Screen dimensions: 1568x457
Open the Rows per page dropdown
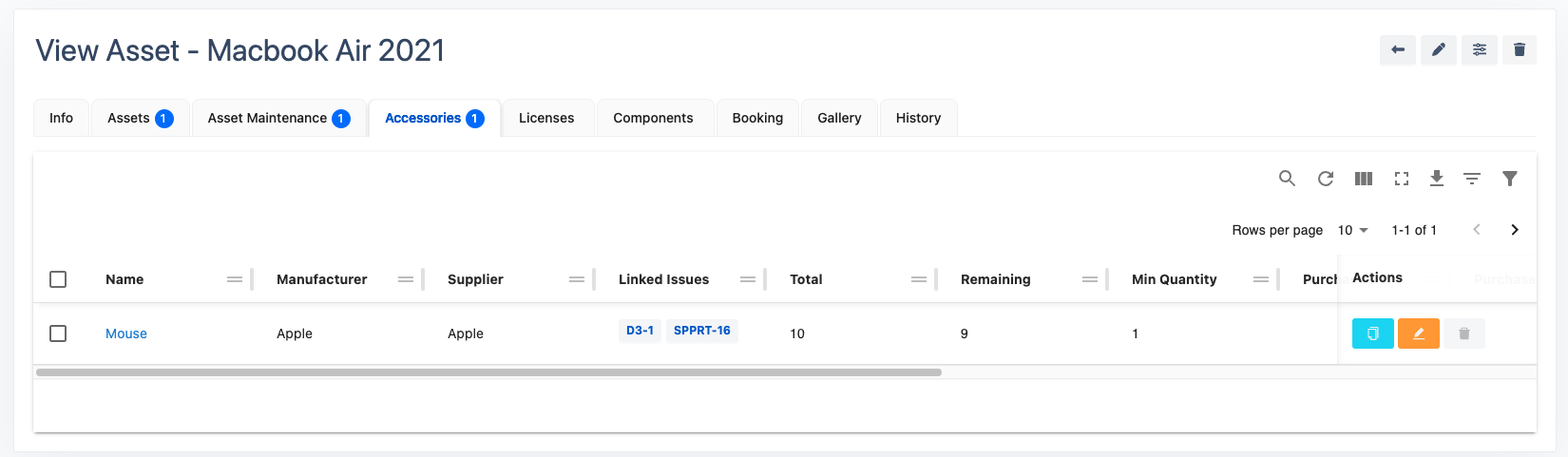(x=1352, y=230)
